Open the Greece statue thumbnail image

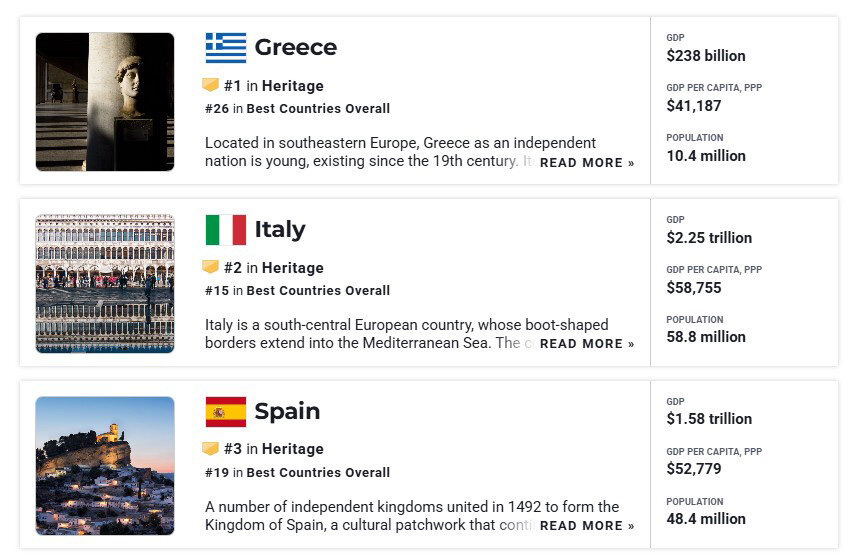(x=105, y=102)
